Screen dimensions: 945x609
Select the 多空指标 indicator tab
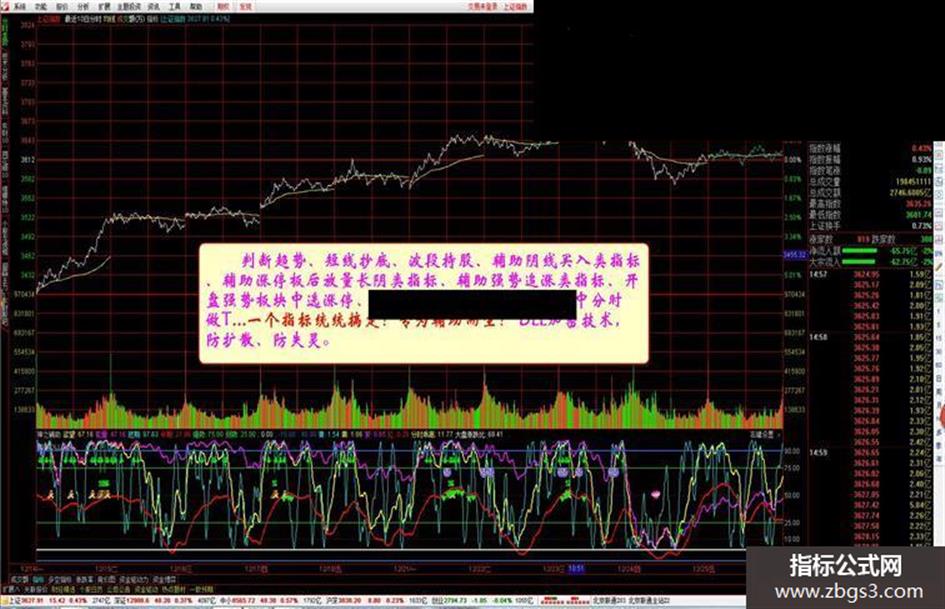[59, 579]
